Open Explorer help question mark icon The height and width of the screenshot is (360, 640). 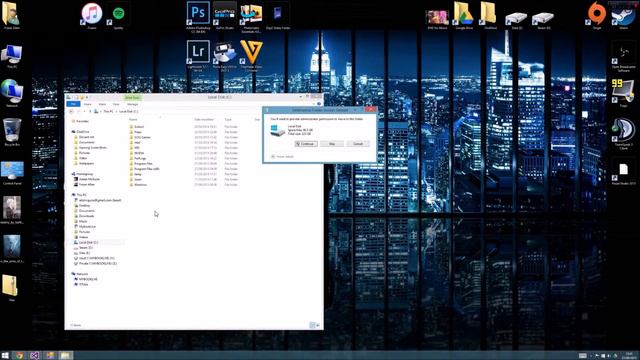pos(319,104)
